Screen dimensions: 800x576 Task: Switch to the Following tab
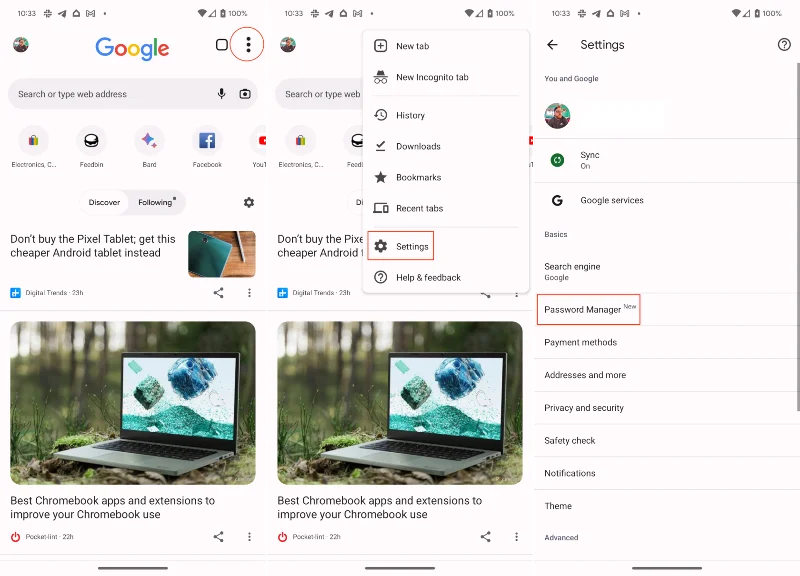coord(157,203)
